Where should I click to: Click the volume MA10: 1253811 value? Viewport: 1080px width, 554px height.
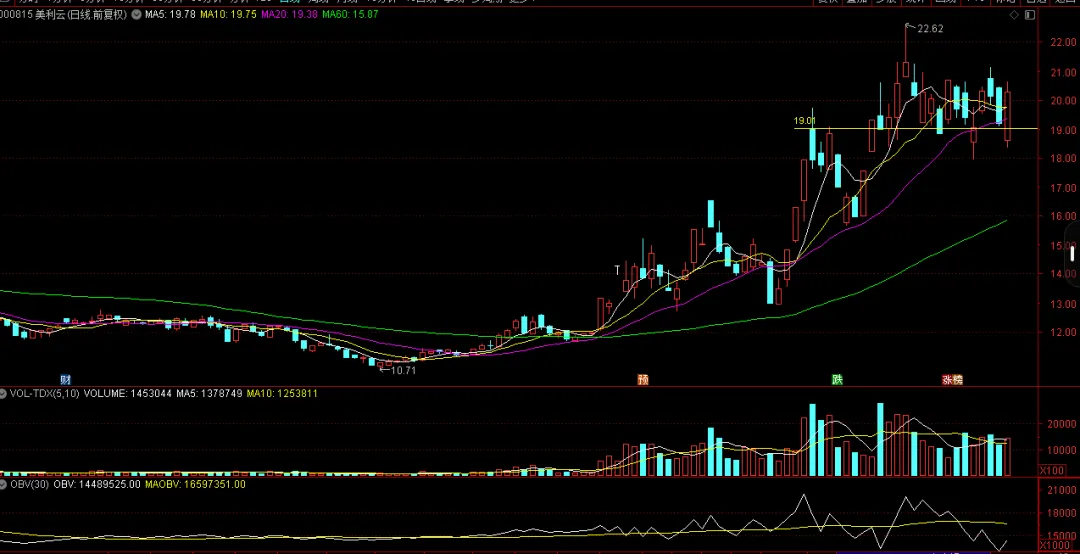[282, 393]
